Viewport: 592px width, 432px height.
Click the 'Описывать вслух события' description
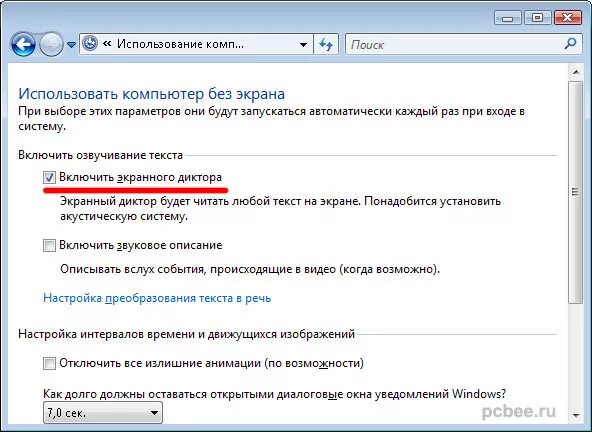tap(250, 269)
